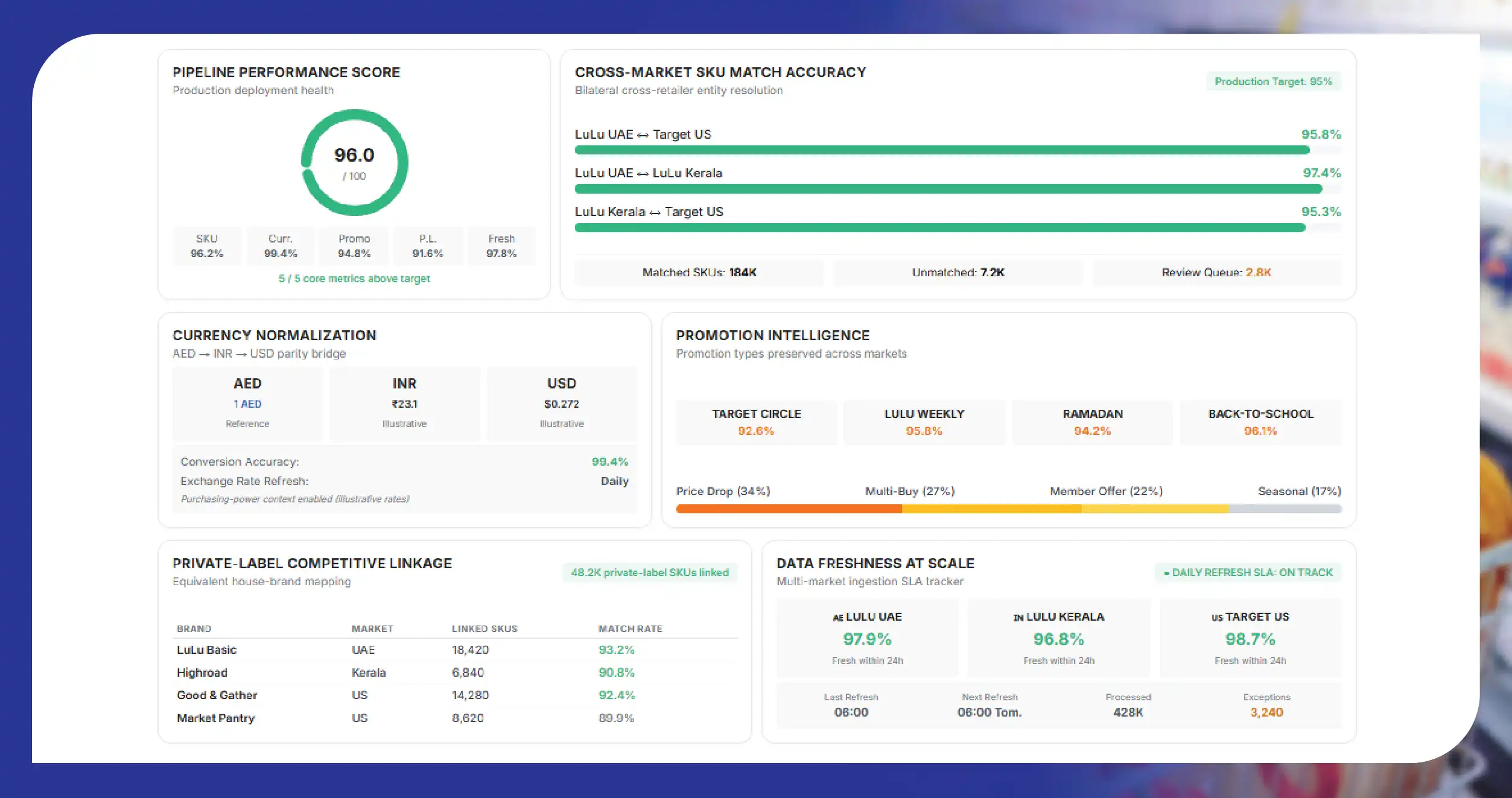Select the Good & Gather brand row
The image size is (1512, 798).
click(455, 695)
